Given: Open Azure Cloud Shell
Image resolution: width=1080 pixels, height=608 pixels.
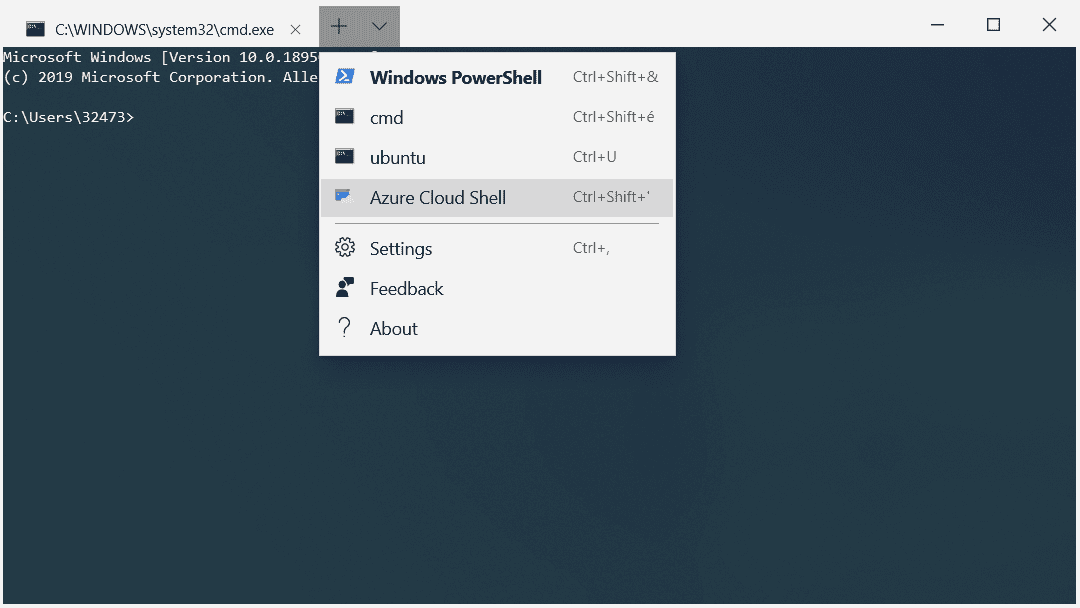Looking at the screenshot, I should point(497,198).
